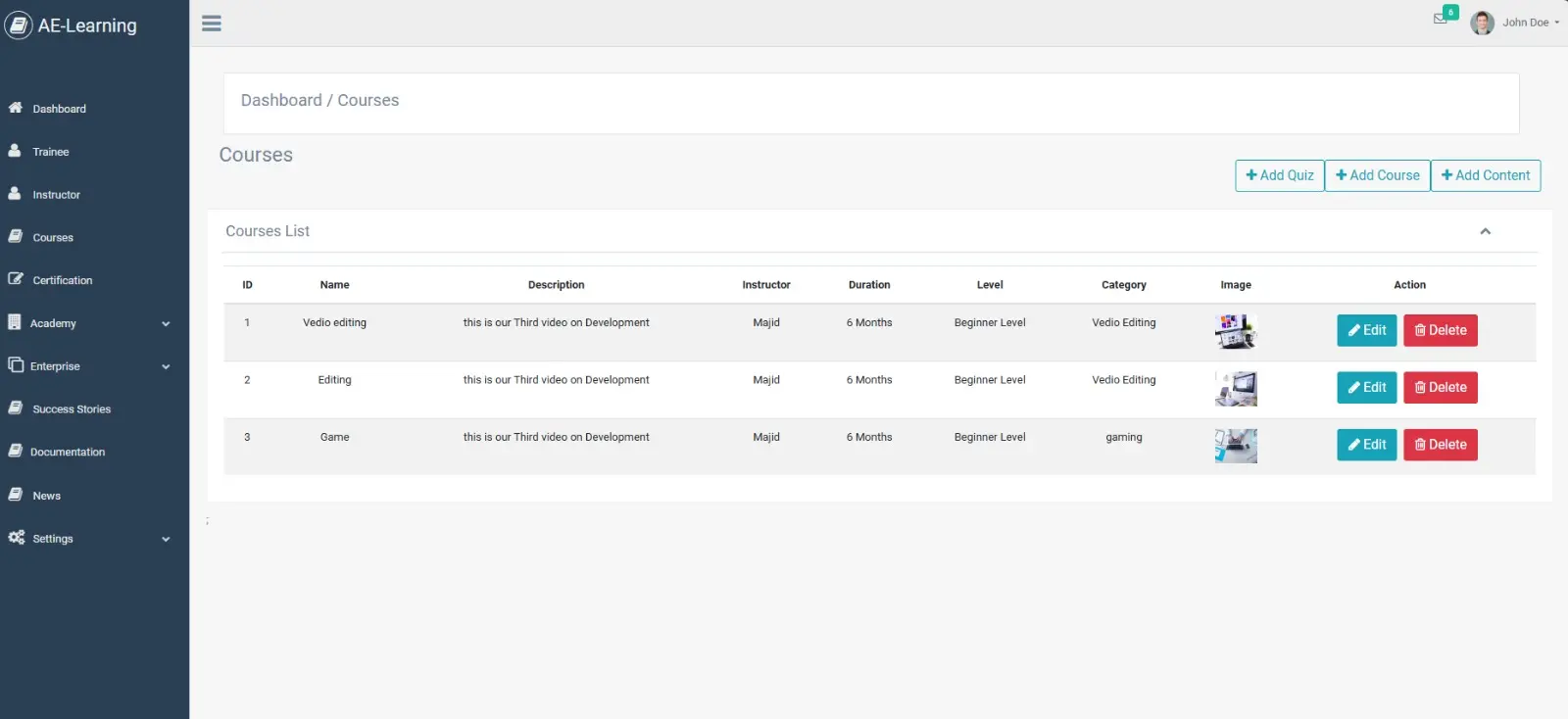Click John Doe's profile avatar

1482,23
